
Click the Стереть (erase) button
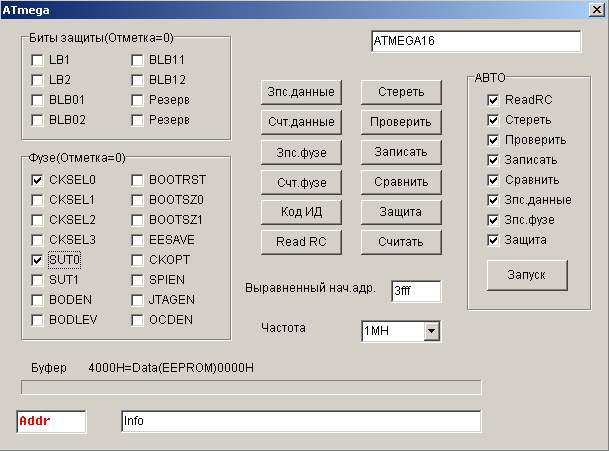[400, 92]
